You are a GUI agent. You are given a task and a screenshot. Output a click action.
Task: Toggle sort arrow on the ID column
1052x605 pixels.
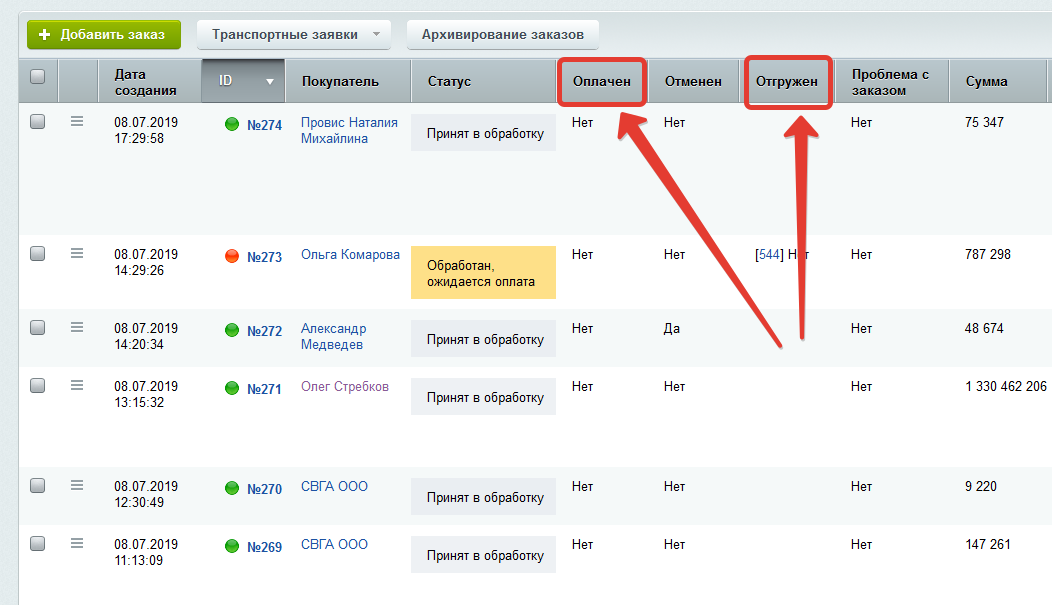269,82
